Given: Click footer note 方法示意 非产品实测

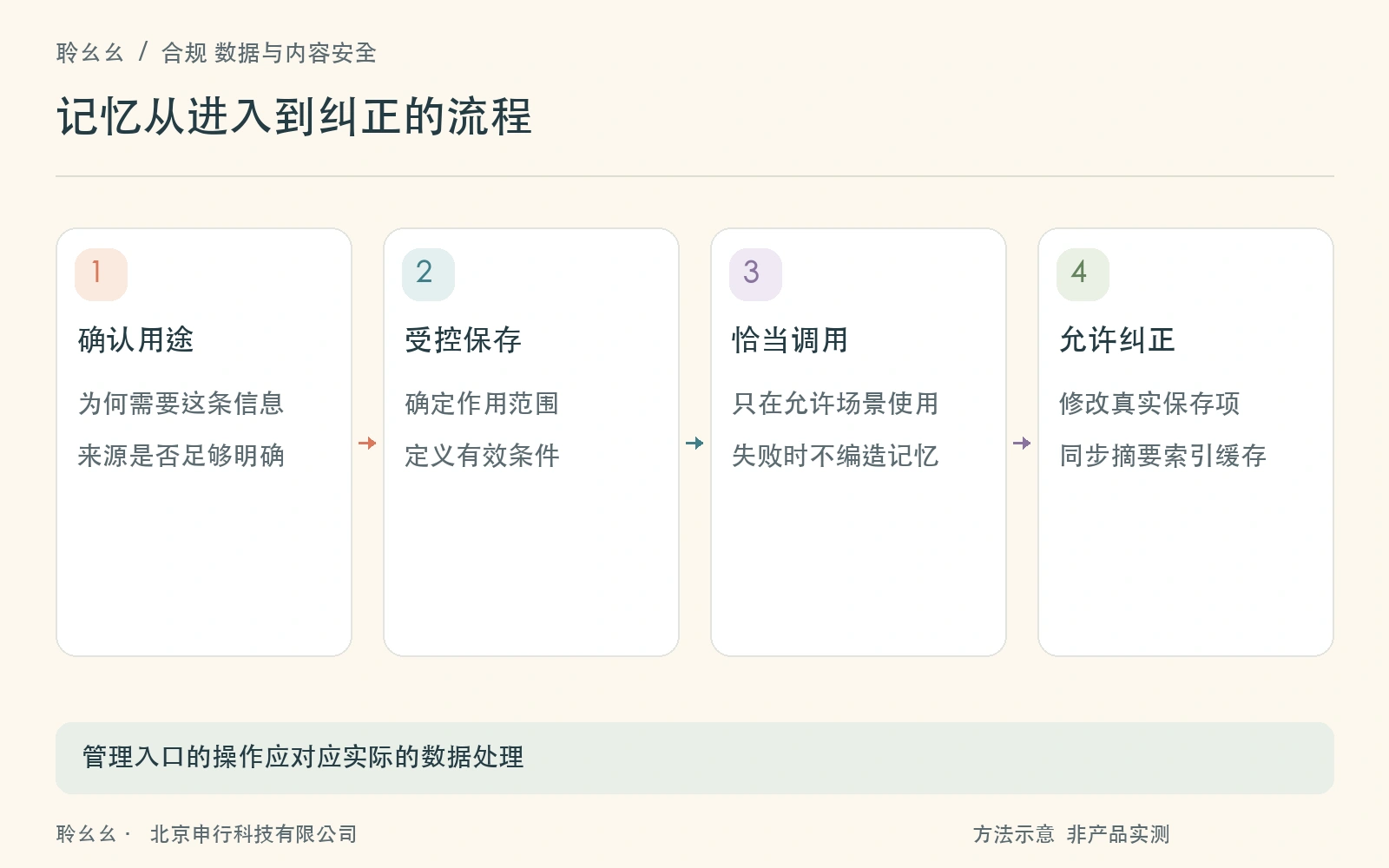Looking at the screenshot, I should (x=1071, y=834).
